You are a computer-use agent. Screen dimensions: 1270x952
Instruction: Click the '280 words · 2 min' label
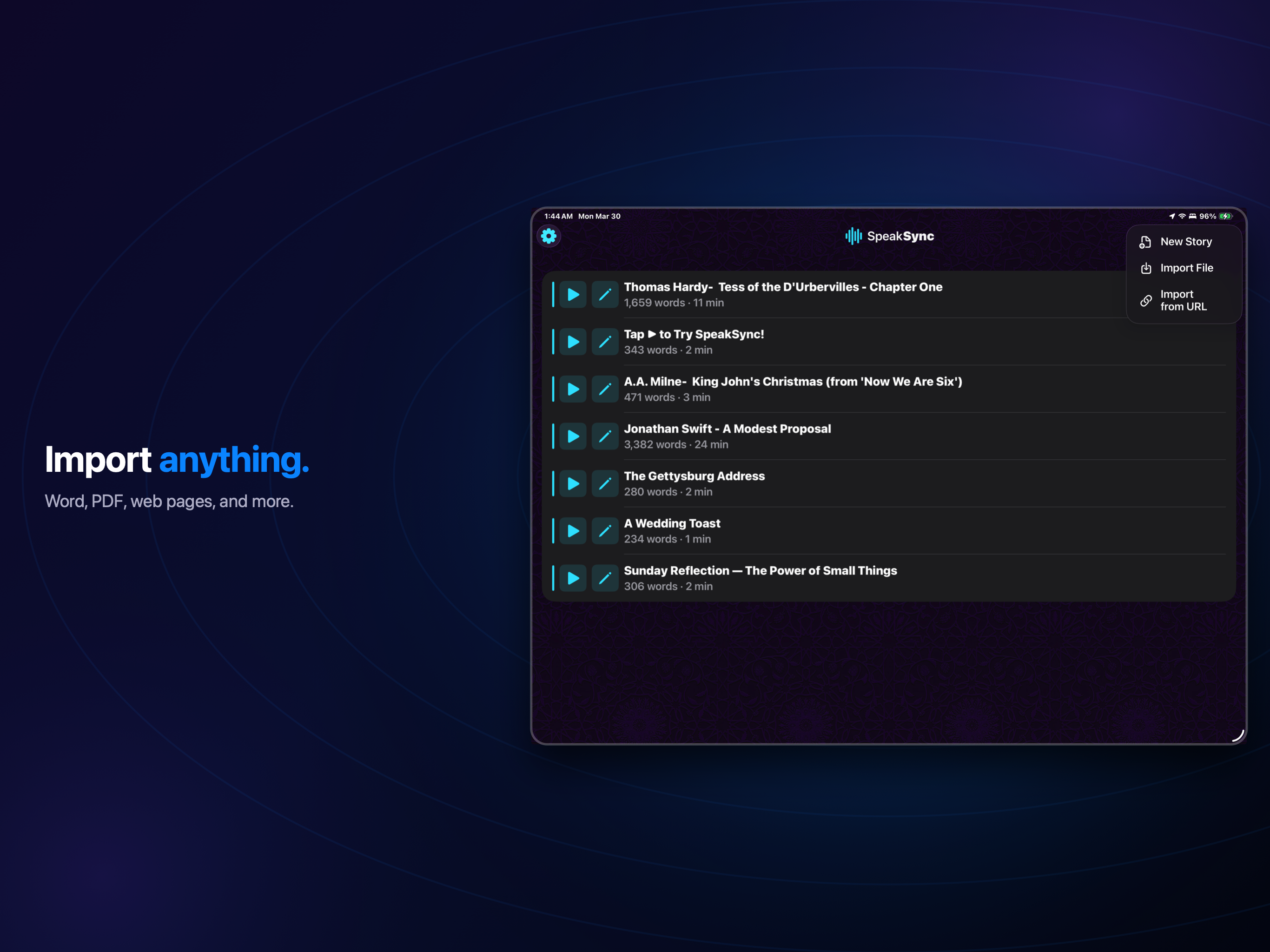point(668,492)
